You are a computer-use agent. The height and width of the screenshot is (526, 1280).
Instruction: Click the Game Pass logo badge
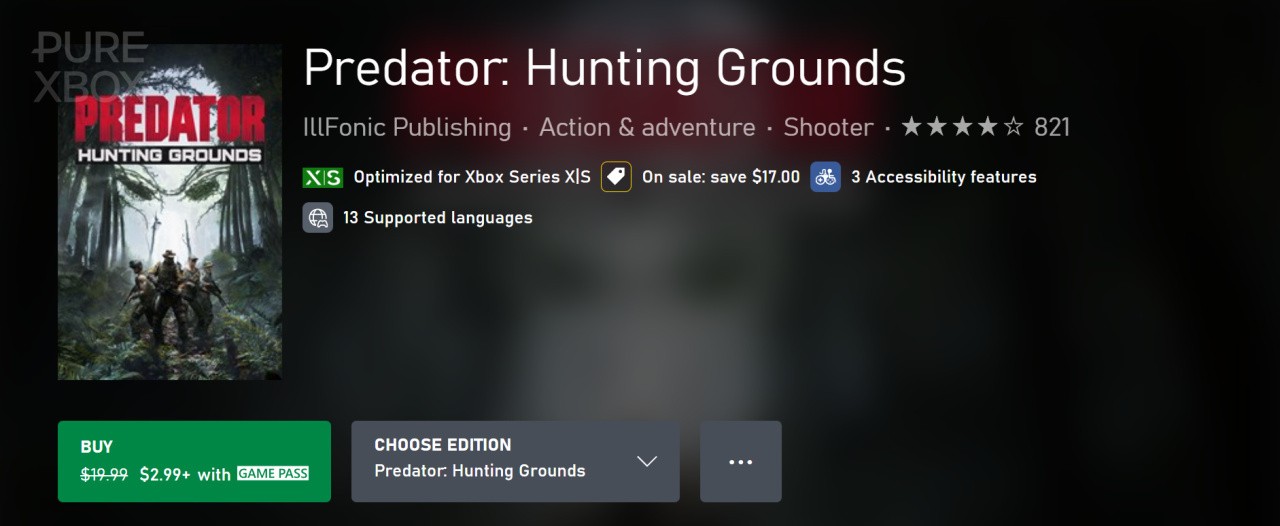point(272,474)
